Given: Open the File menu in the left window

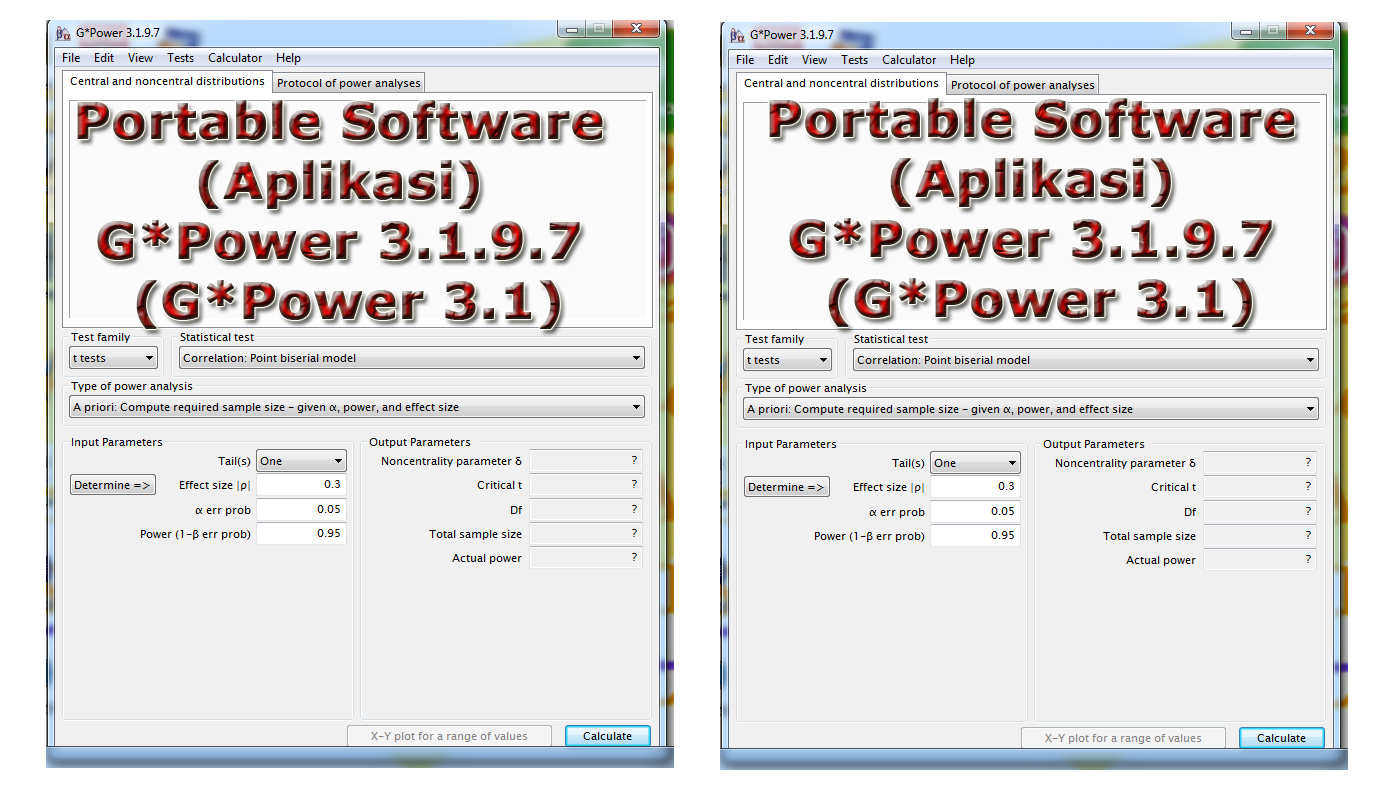Looking at the screenshot, I should click(71, 58).
